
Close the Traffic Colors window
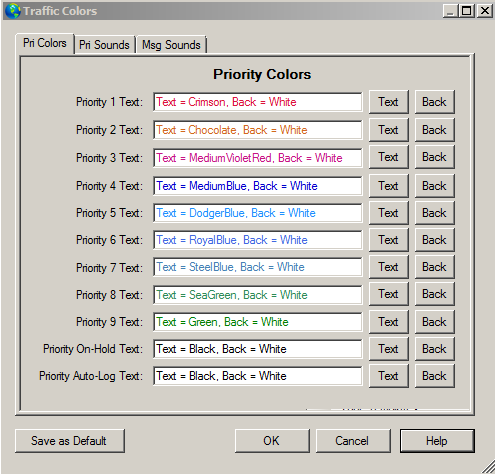tap(485, 11)
